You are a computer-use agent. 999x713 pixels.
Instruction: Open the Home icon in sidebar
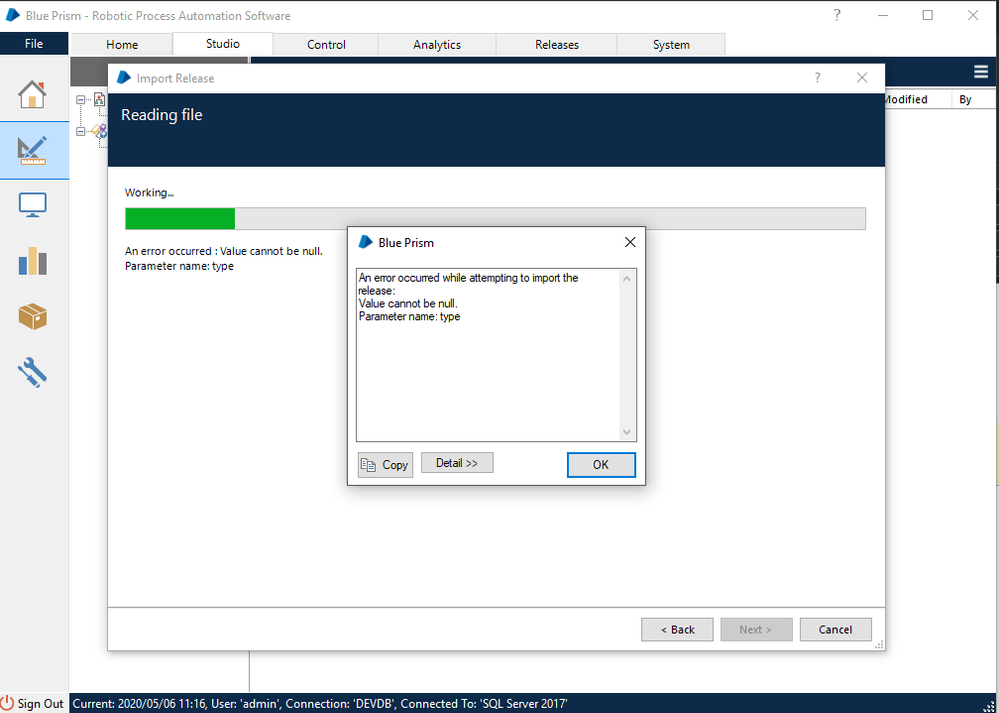pos(32,94)
